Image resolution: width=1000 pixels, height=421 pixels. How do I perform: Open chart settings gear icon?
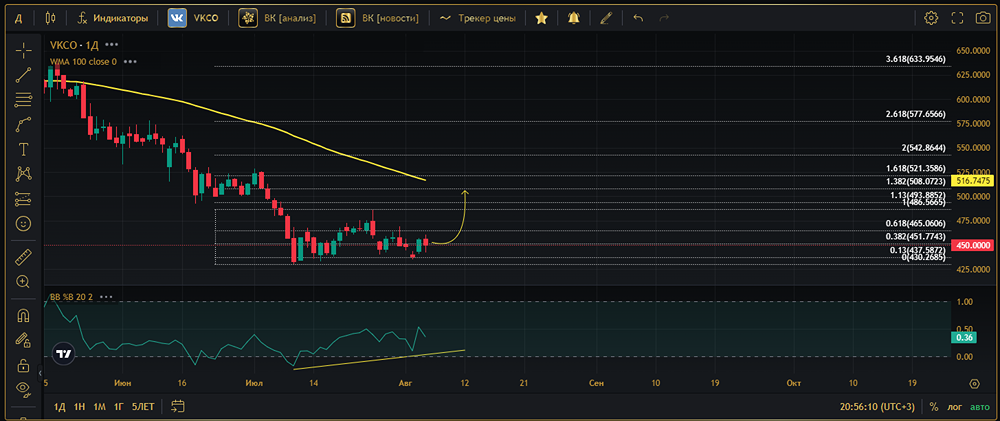click(931, 18)
